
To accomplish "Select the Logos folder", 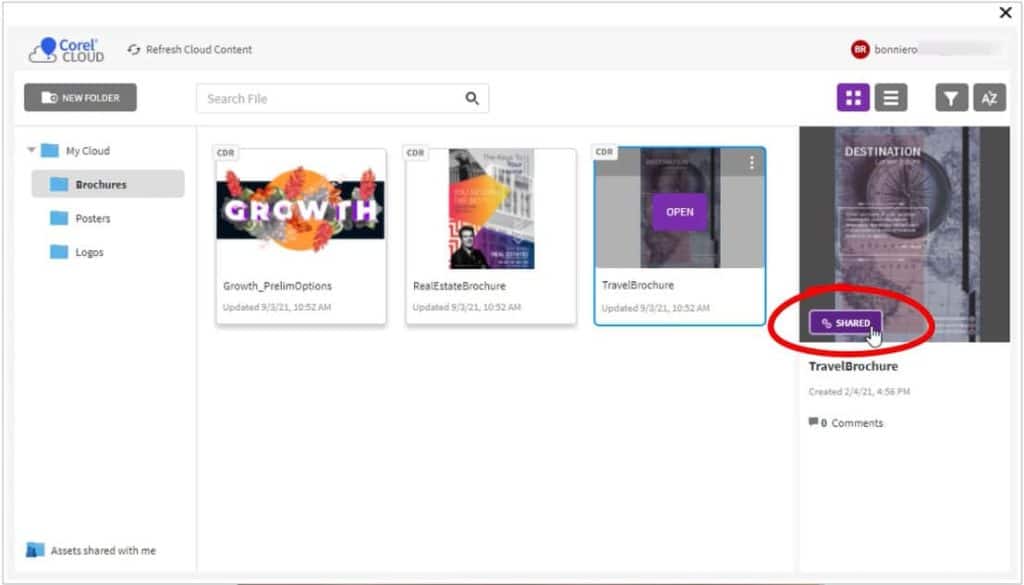I will click(x=88, y=252).
